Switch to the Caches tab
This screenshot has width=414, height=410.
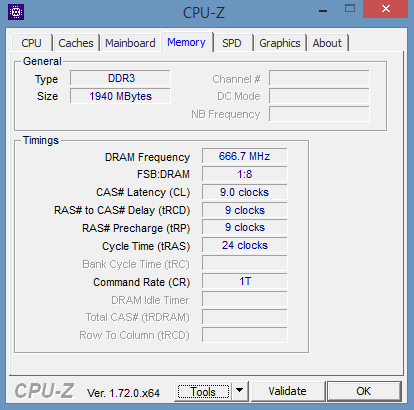point(76,43)
